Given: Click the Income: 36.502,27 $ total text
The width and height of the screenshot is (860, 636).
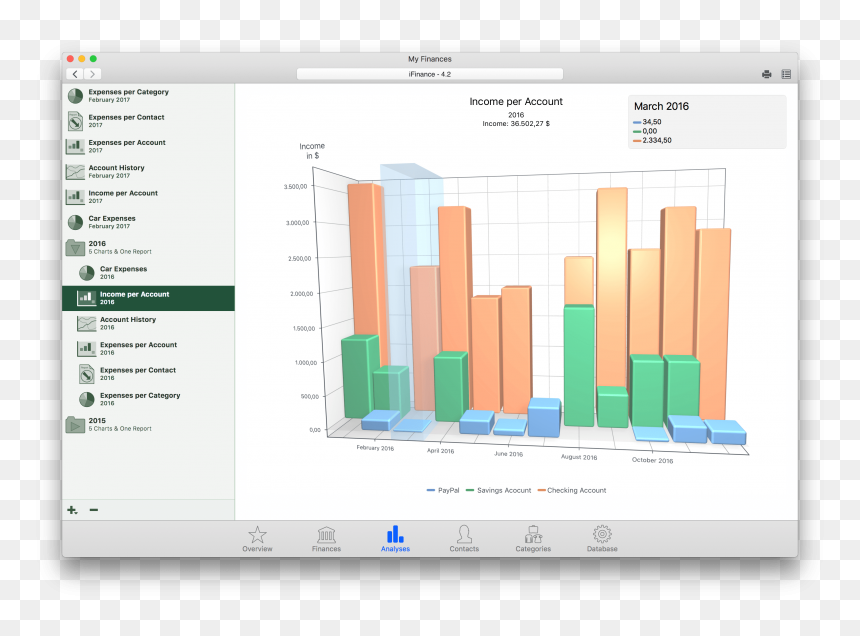Looking at the screenshot, I should point(516,124).
